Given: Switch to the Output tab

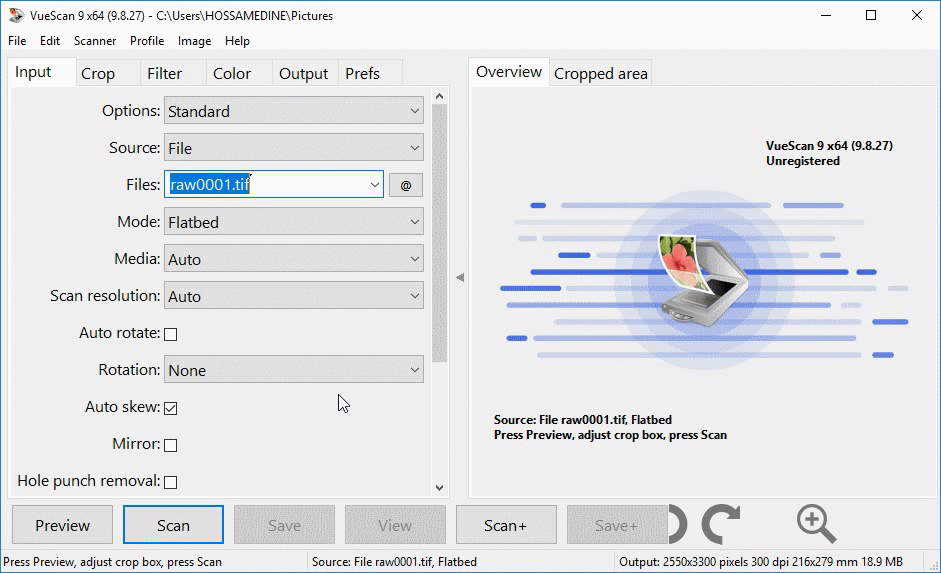Looking at the screenshot, I should pos(305,74).
